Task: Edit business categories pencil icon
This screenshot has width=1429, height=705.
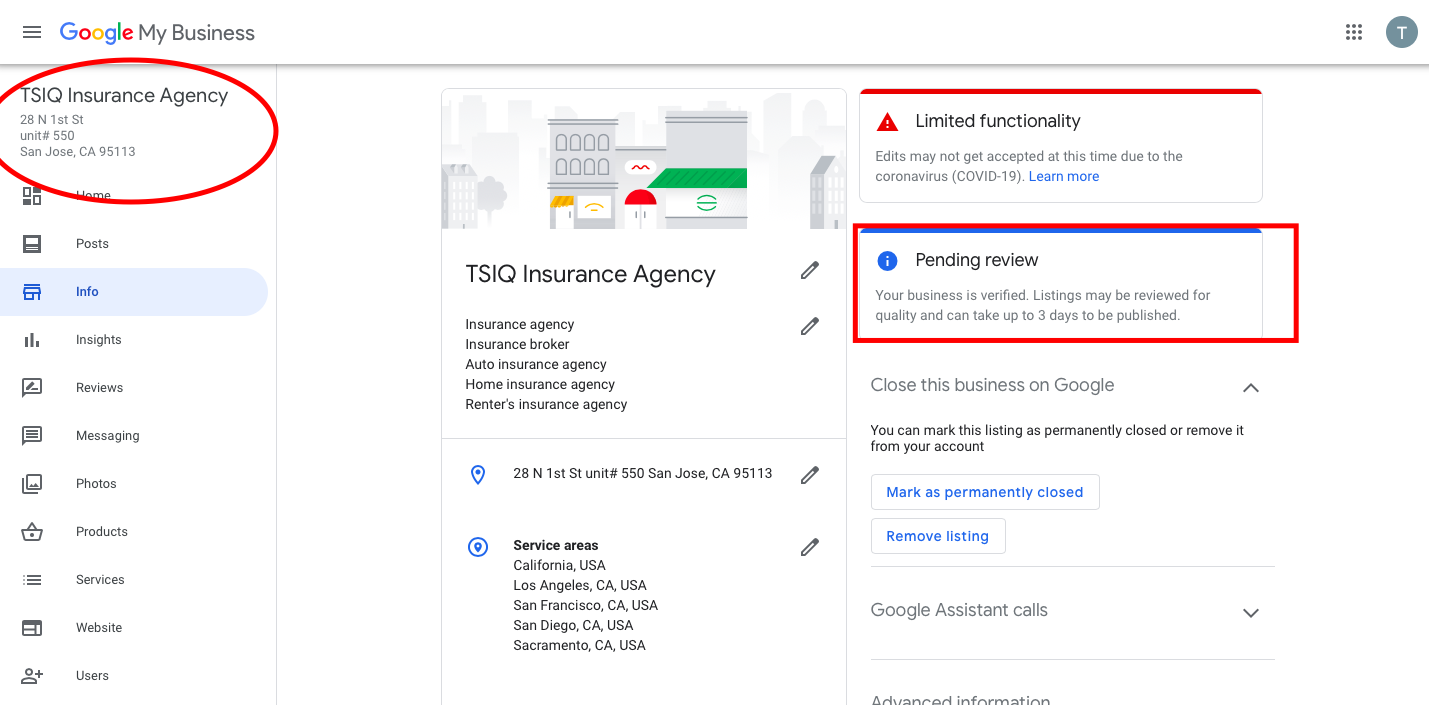Action: pos(810,326)
